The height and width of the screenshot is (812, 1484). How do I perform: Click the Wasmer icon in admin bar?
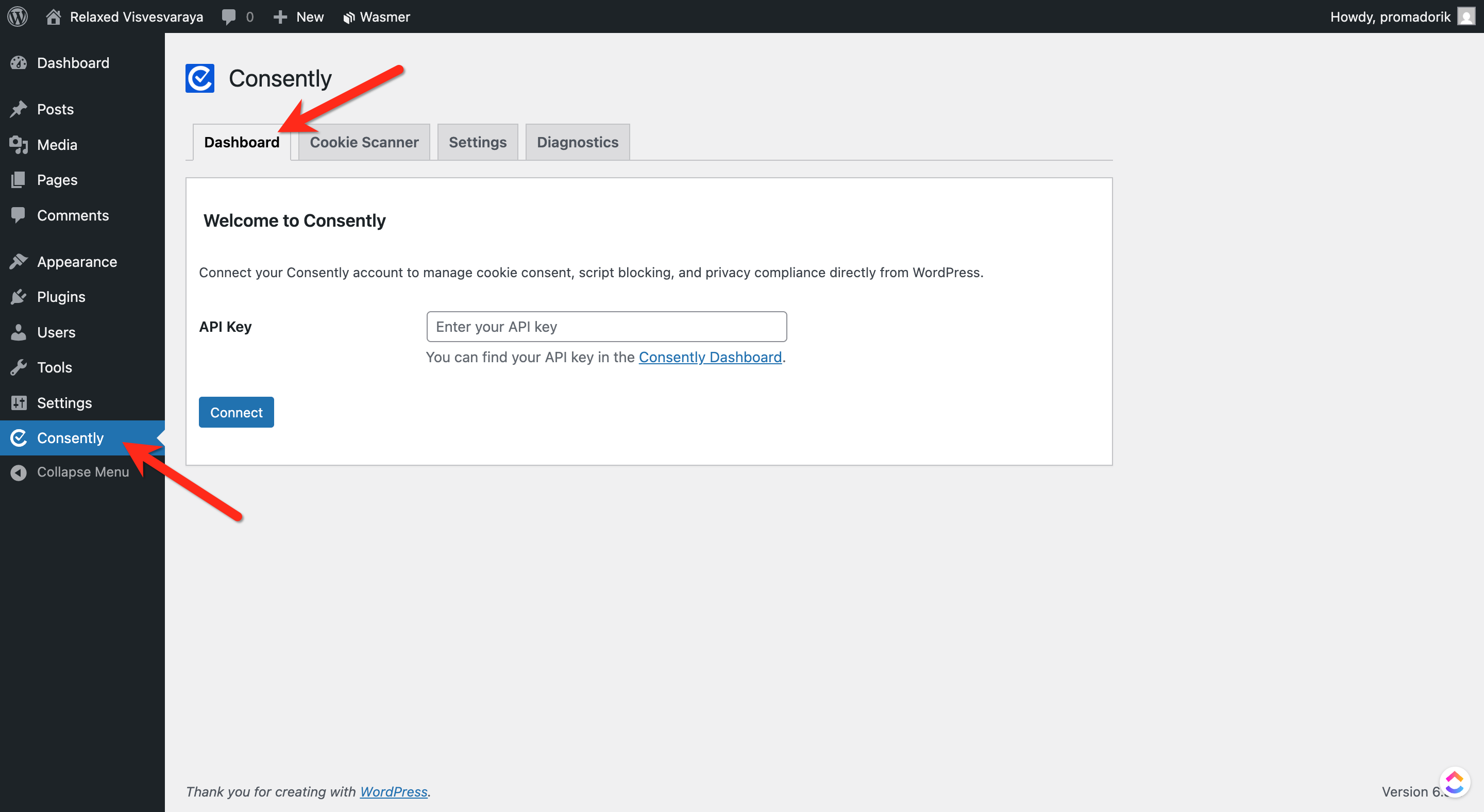[348, 18]
